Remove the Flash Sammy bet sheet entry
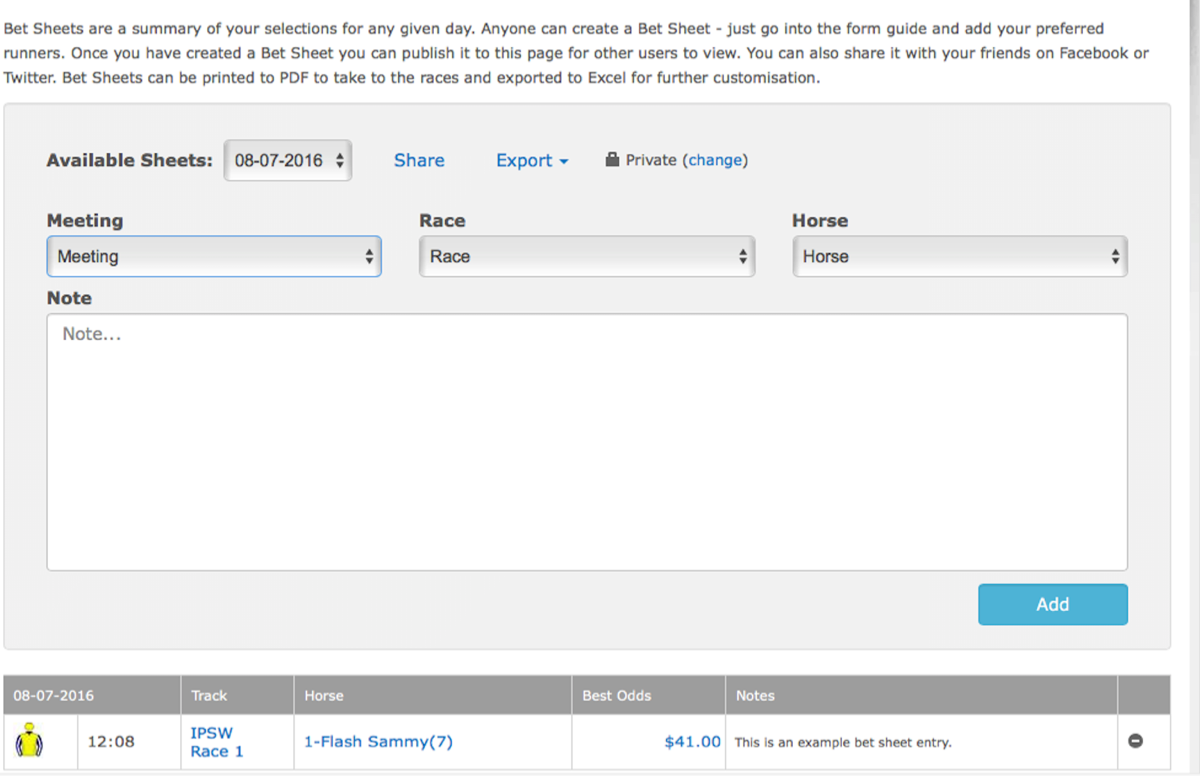This screenshot has height=776, width=1200. click(x=1135, y=741)
